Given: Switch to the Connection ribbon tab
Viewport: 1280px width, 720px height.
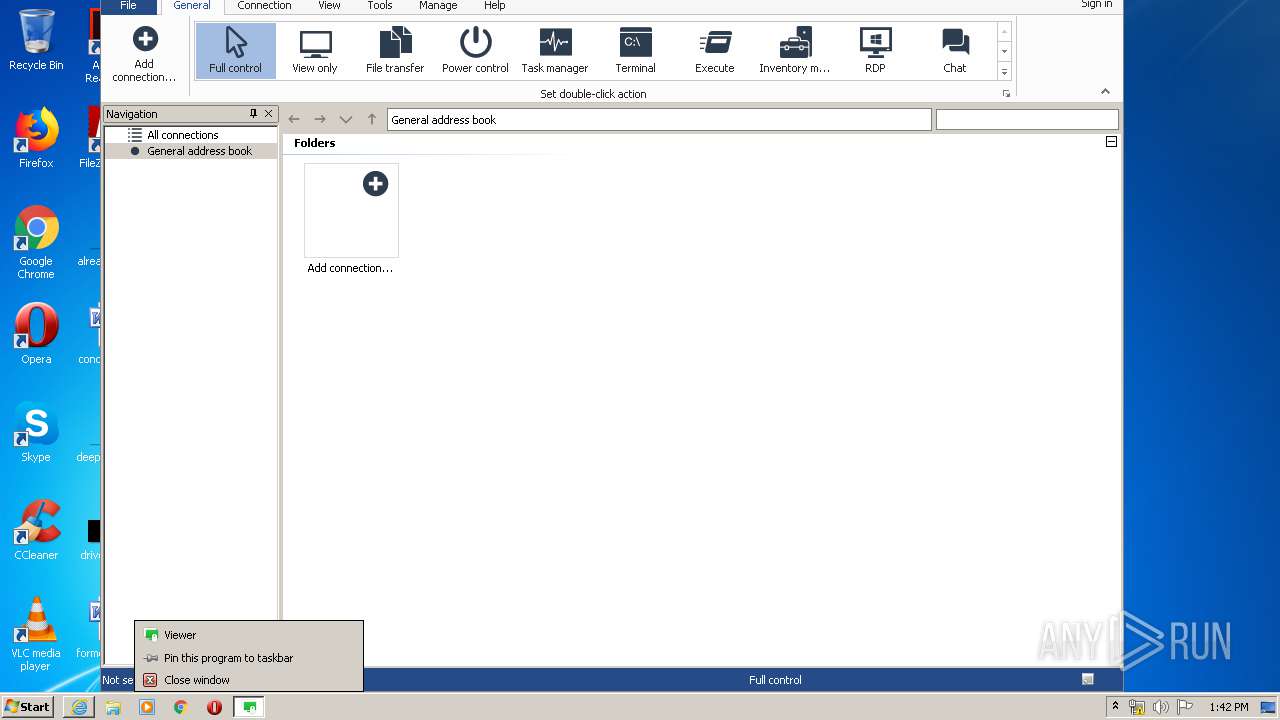Looking at the screenshot, I should (x=264, y=6).
